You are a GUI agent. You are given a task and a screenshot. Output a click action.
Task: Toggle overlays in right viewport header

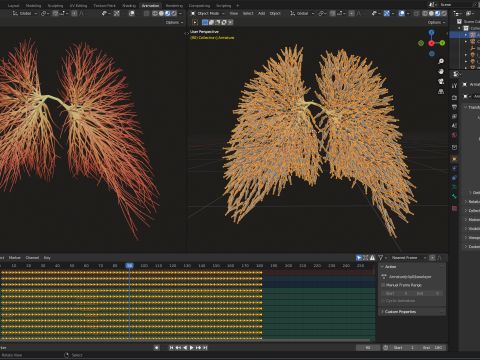(401, 13)
